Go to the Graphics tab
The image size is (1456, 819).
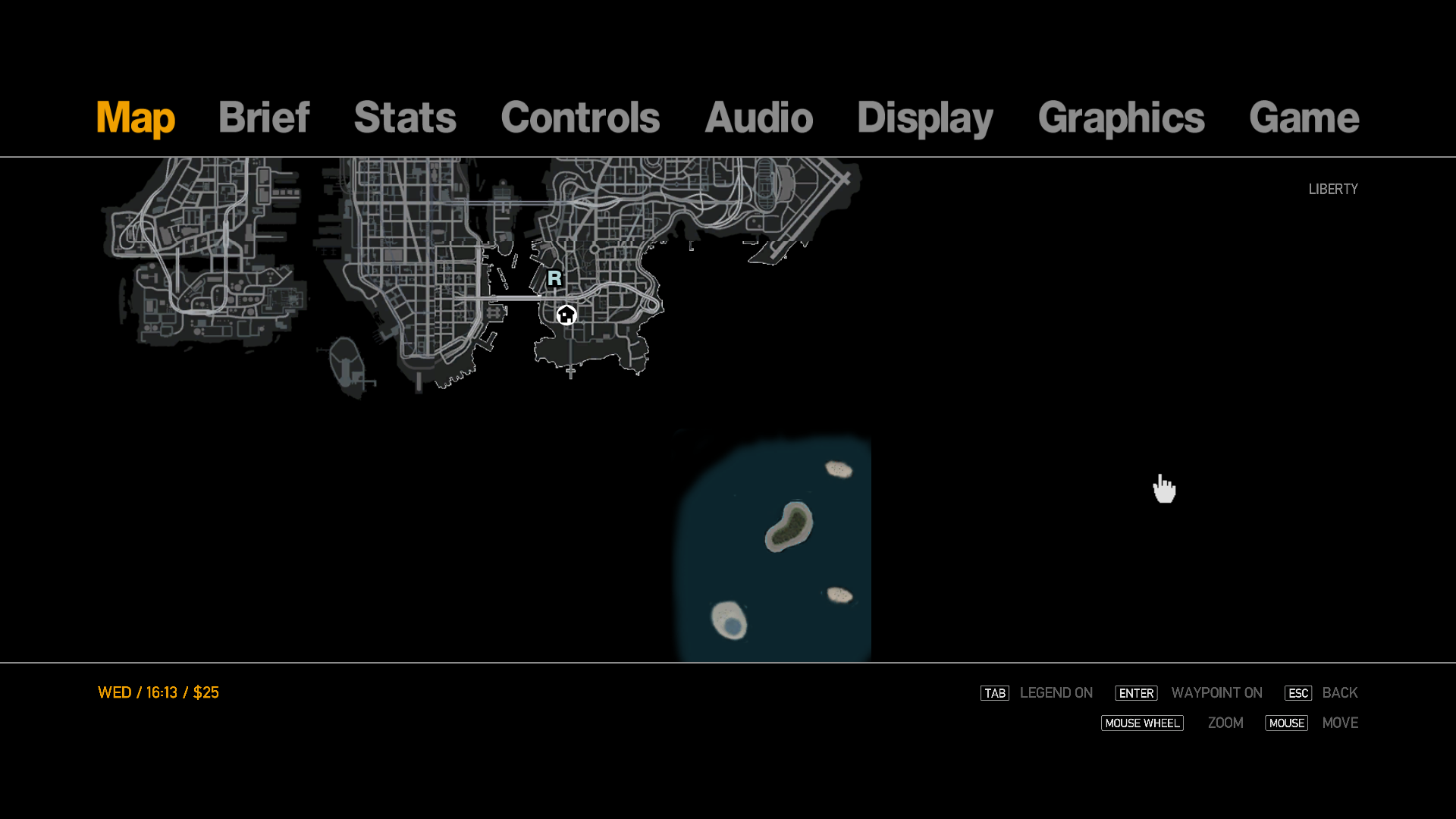(1121, 118)
